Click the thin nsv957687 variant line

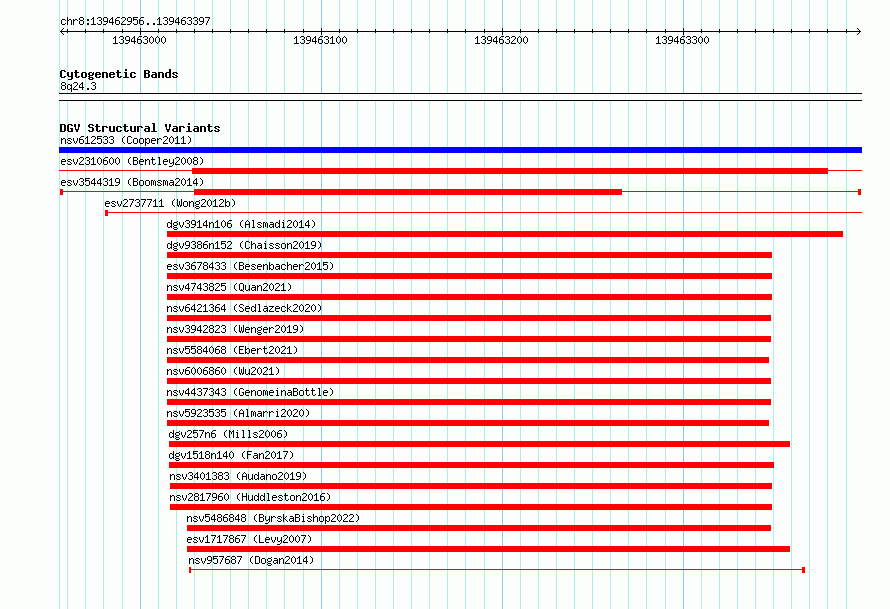click(497, 570)
